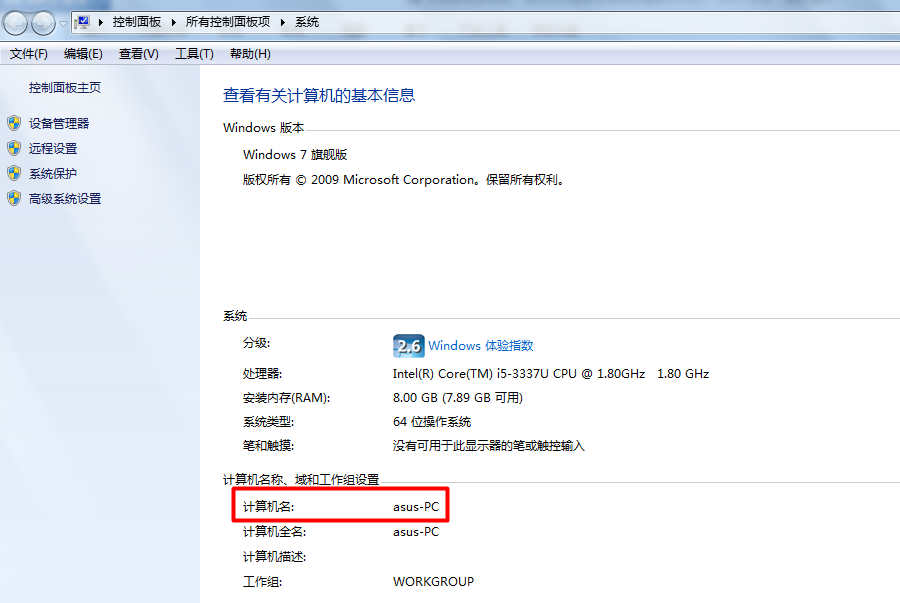Click the 2009 Microsoft Corporation copyright line
Screen dimensions: 900x603
404,180
